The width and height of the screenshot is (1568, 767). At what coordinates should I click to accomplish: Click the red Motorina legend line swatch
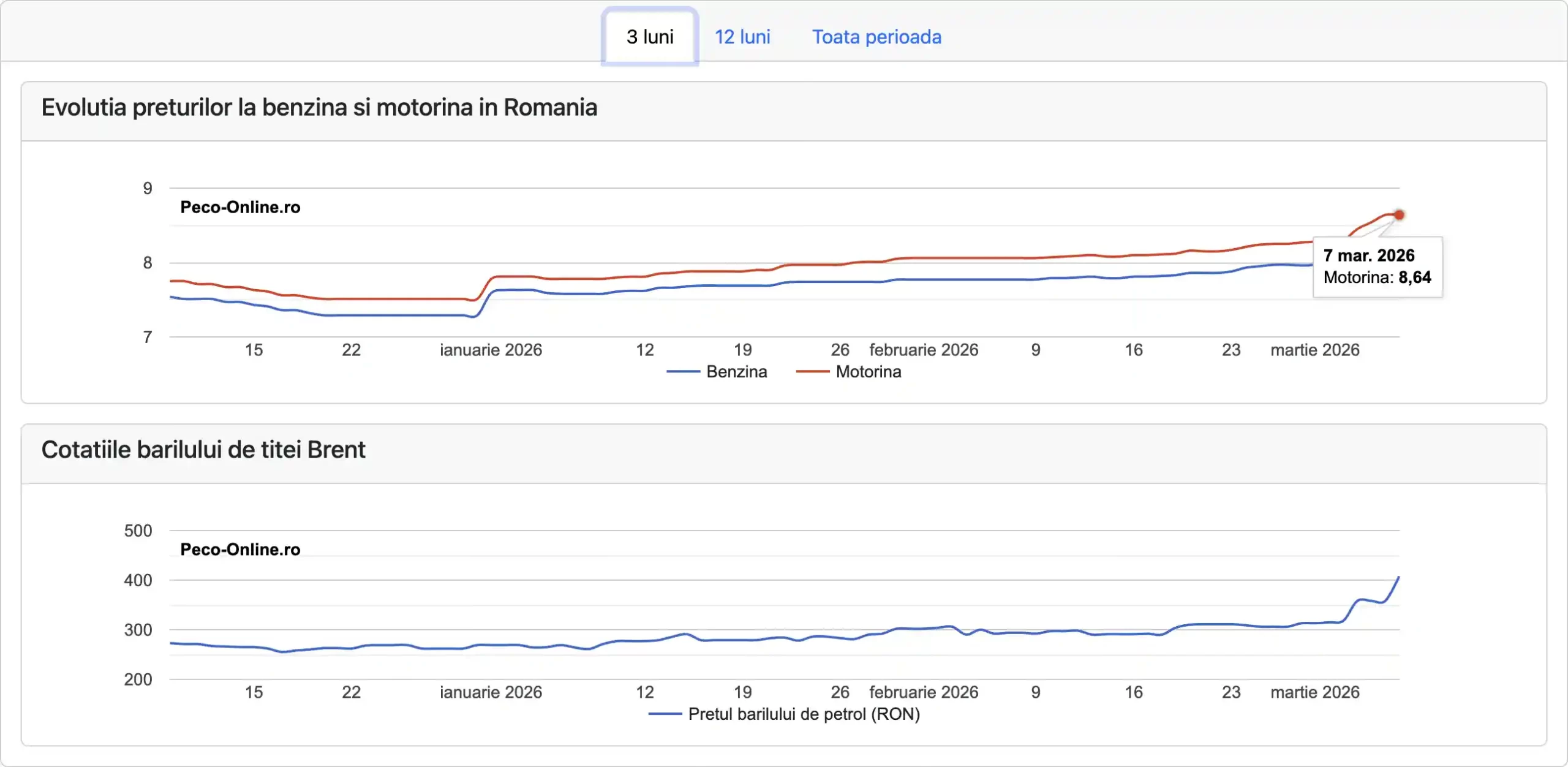[x=812, y=372]
